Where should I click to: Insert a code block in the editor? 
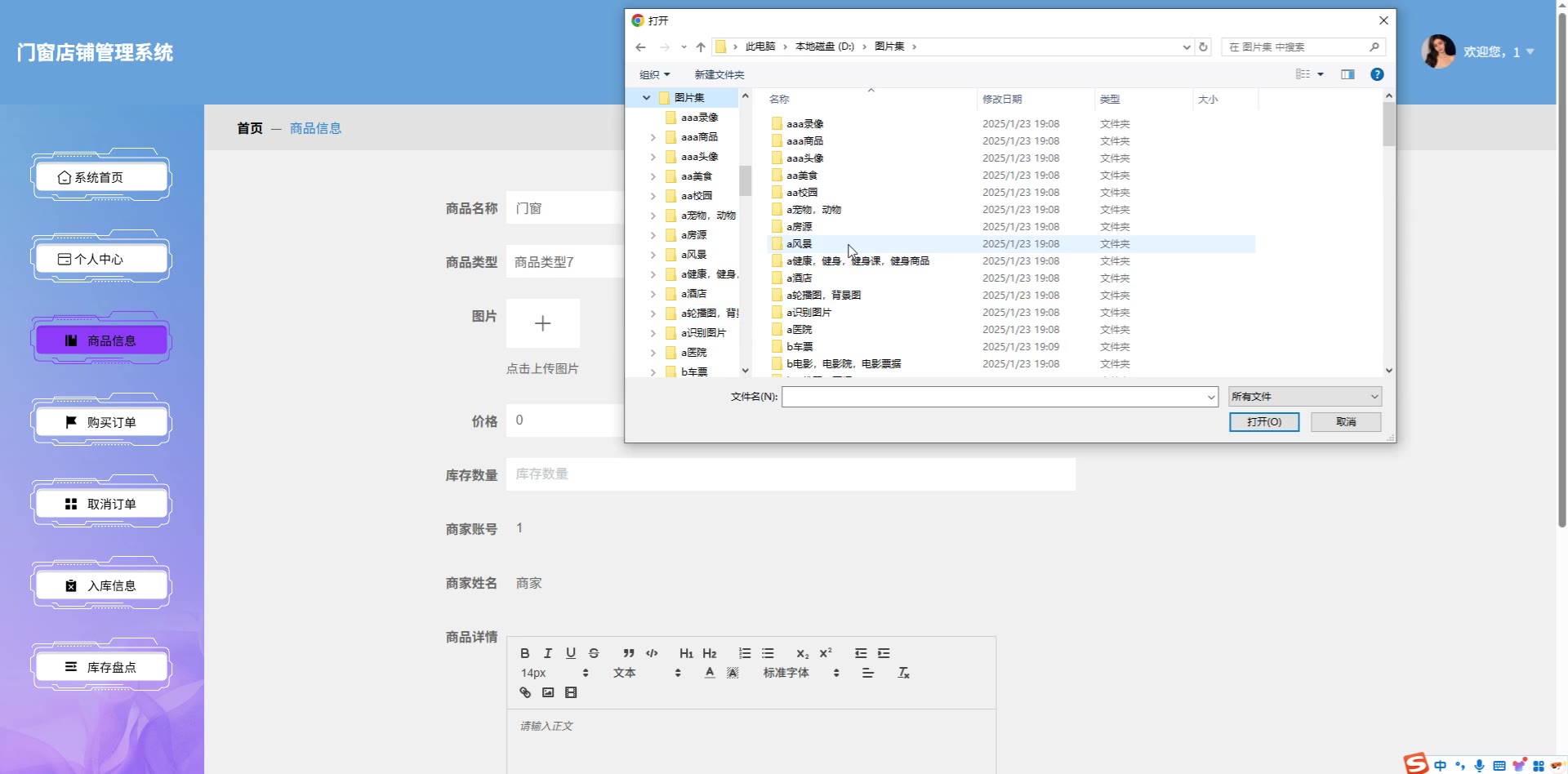[x=652, y=653]
